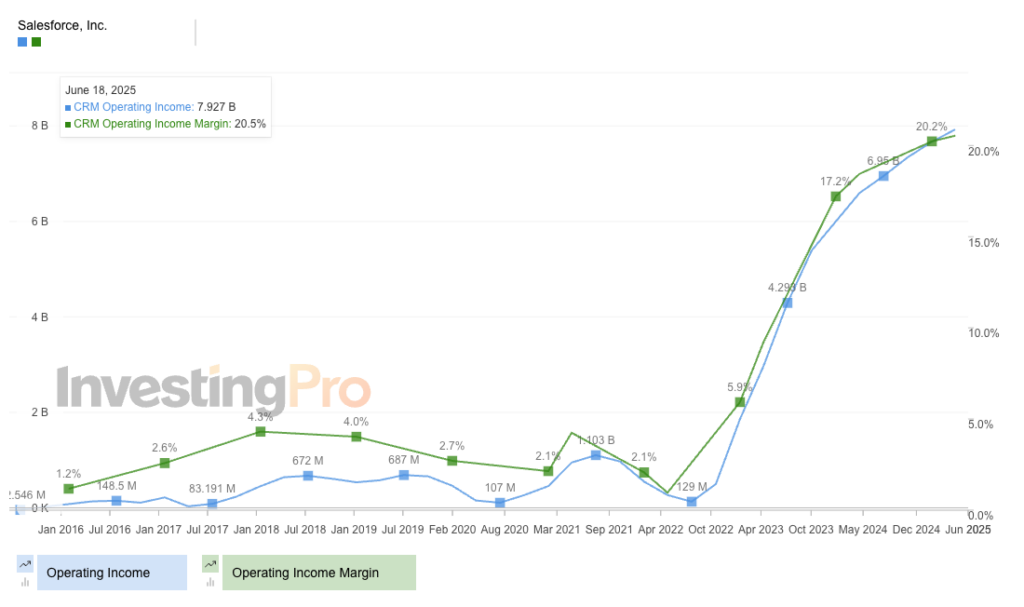Click the 4.295 B operating income marker

pos(788,302)
